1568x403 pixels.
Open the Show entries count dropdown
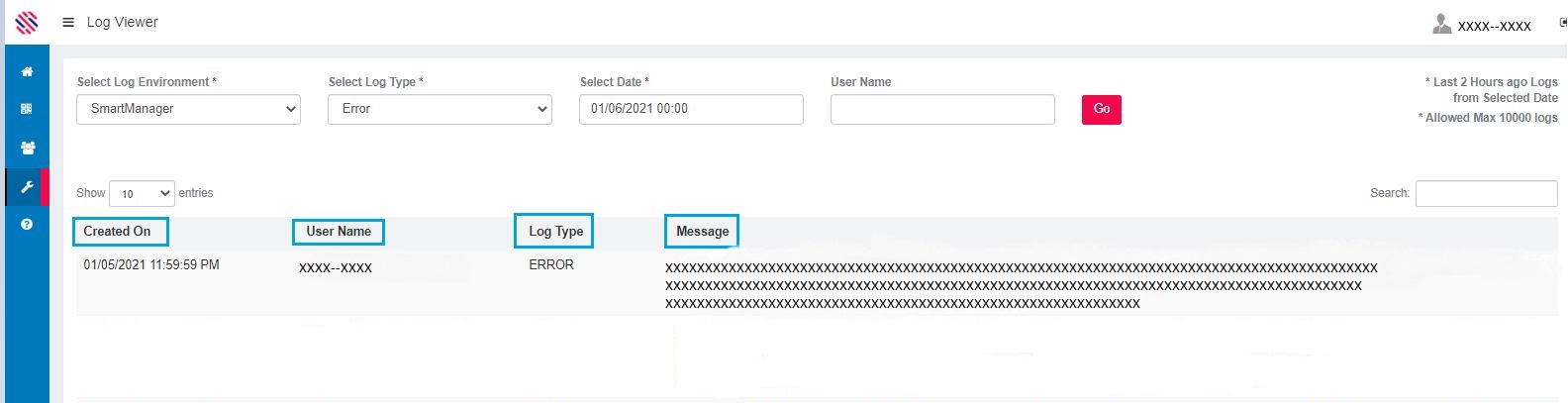[x=142, y=193]
